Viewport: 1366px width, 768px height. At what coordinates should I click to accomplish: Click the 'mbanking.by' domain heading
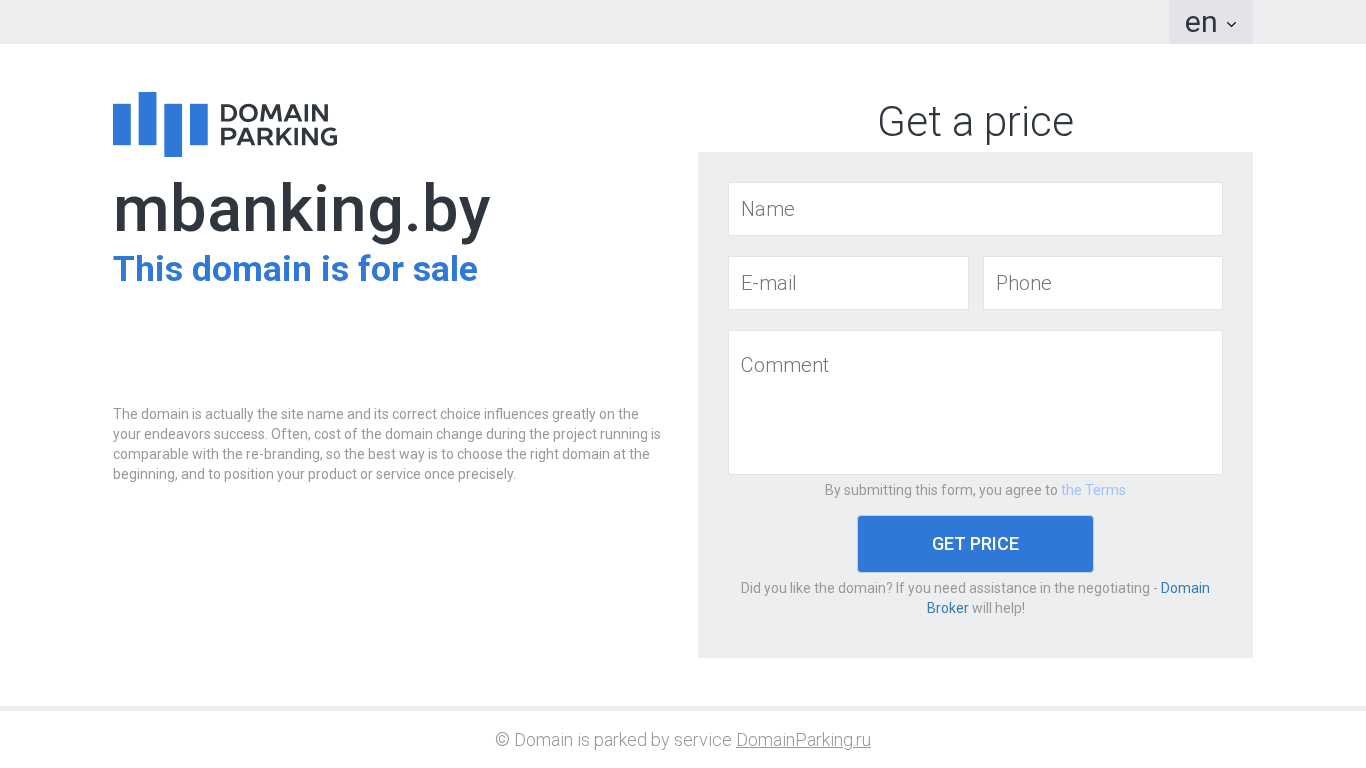[x=301, y=210]
